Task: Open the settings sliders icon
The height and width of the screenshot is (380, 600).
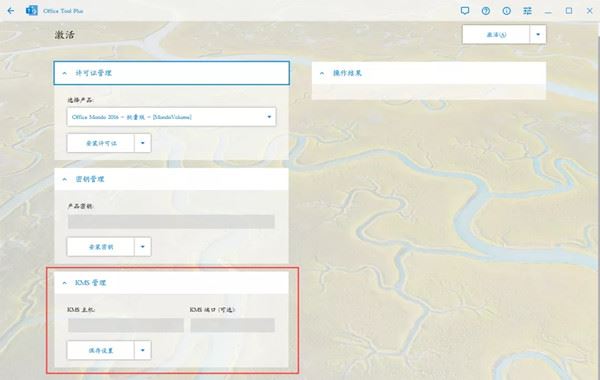Action: pyautogui.click(x=527, y=11)
